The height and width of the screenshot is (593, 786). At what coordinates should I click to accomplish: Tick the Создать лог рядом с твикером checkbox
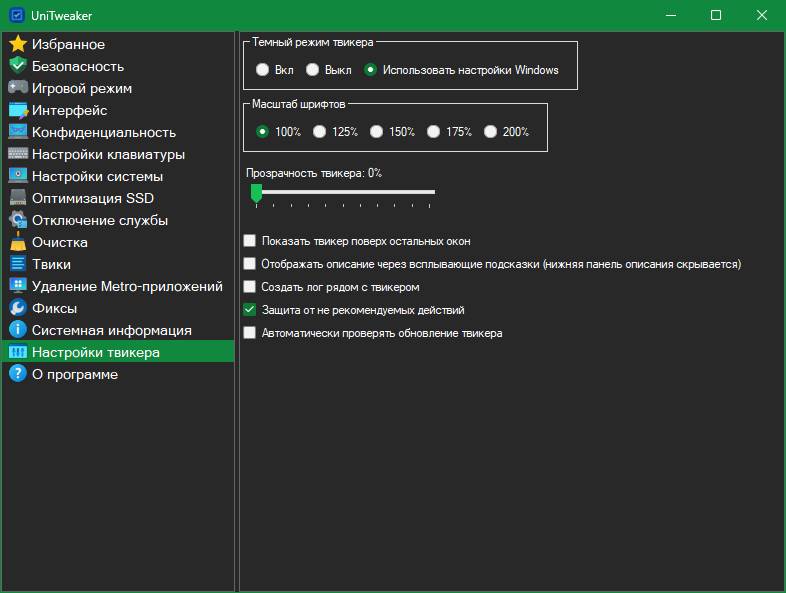(250, 287)
